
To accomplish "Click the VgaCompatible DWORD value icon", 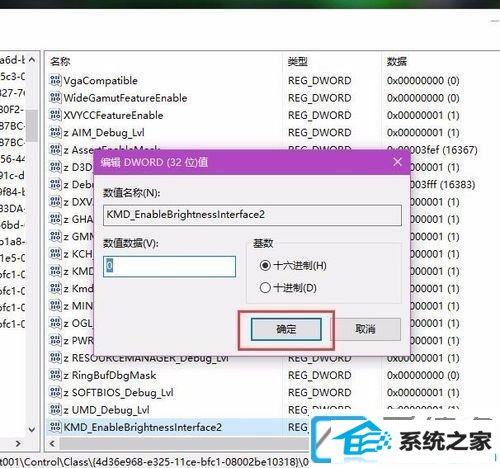I will 55,80.
